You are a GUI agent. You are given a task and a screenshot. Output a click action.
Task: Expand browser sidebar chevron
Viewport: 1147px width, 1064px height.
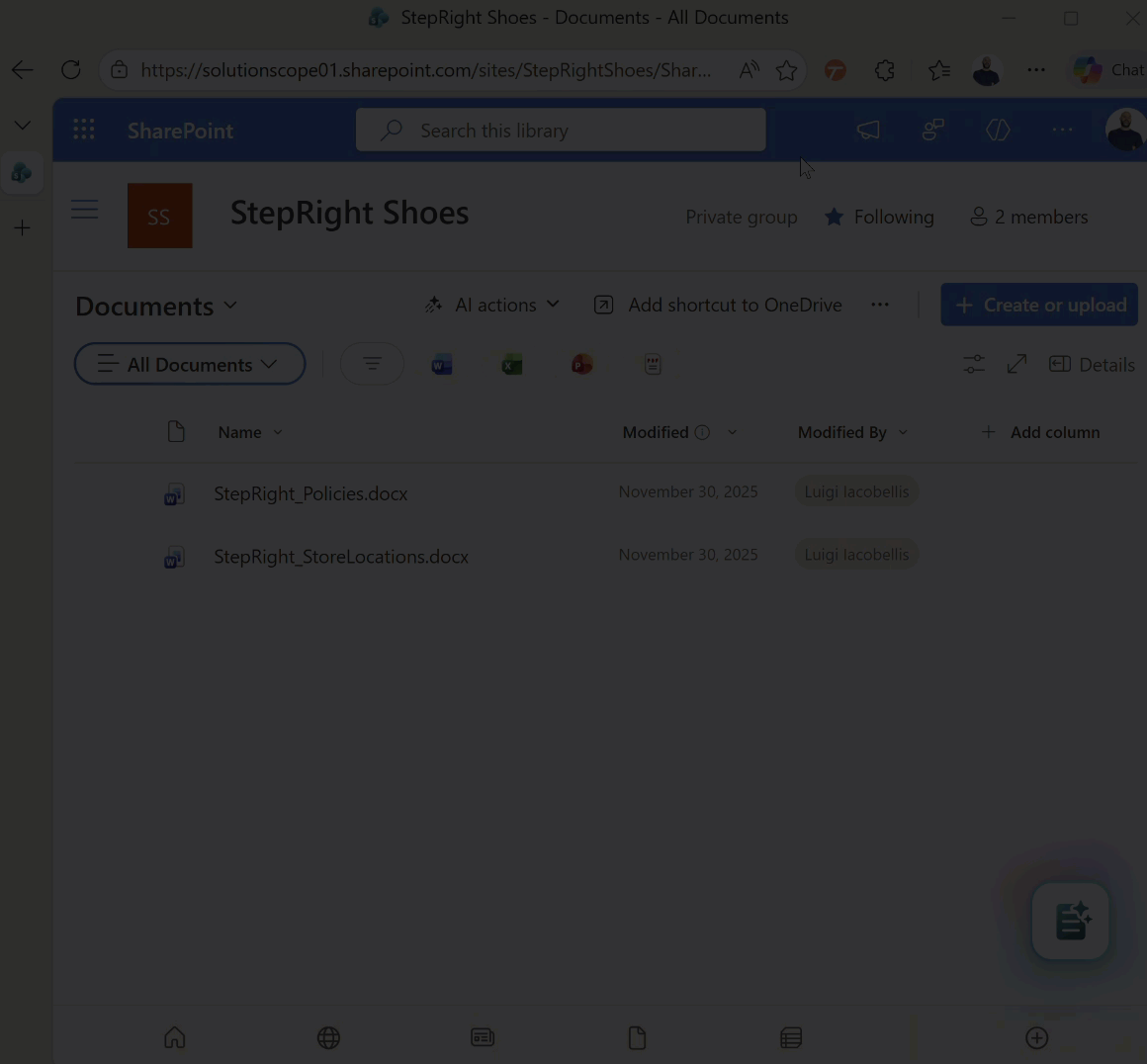(x=23, y=126)
